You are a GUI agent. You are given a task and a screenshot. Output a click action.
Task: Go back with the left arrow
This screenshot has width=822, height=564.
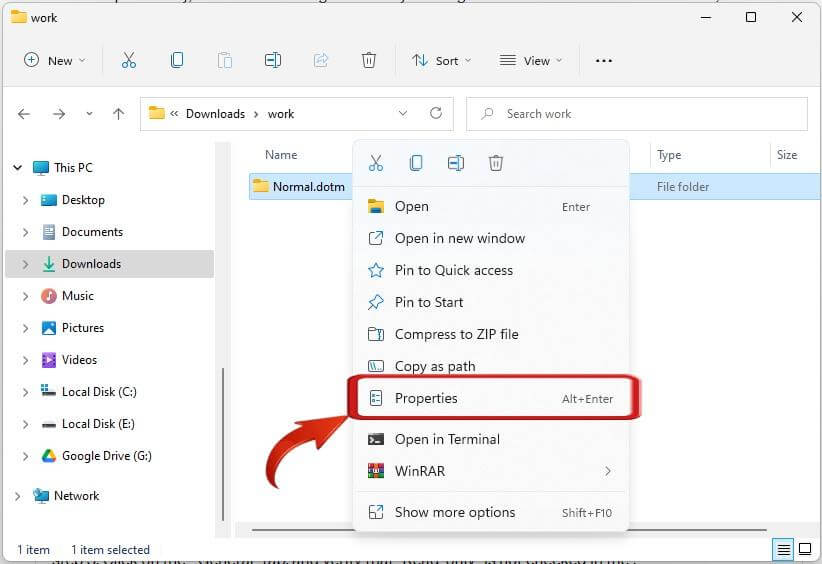pos(24,114)
